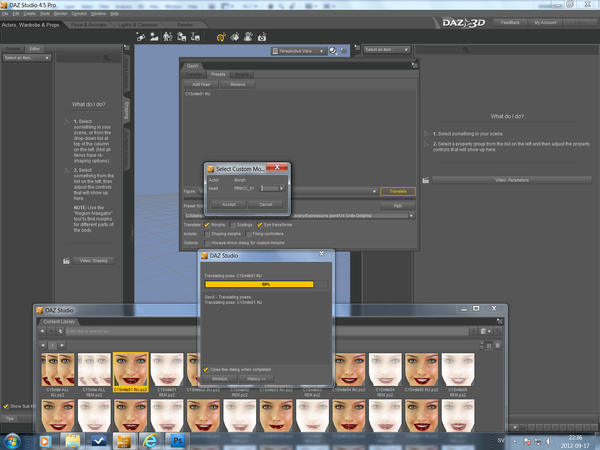Toggle the Morphs translate checkbox
This screenshot has width=600, height=450.
(x=207, y=225)
